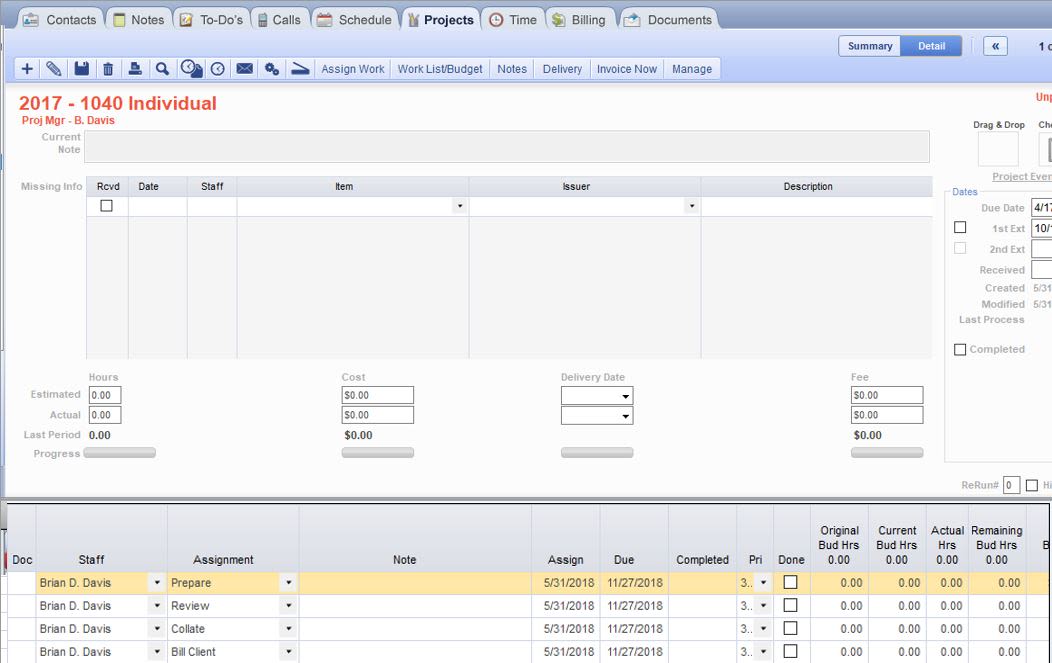Check the Rcvd checkbox in Missing Info
This screenshot has width=1052, height=663.
click(108, 205)
